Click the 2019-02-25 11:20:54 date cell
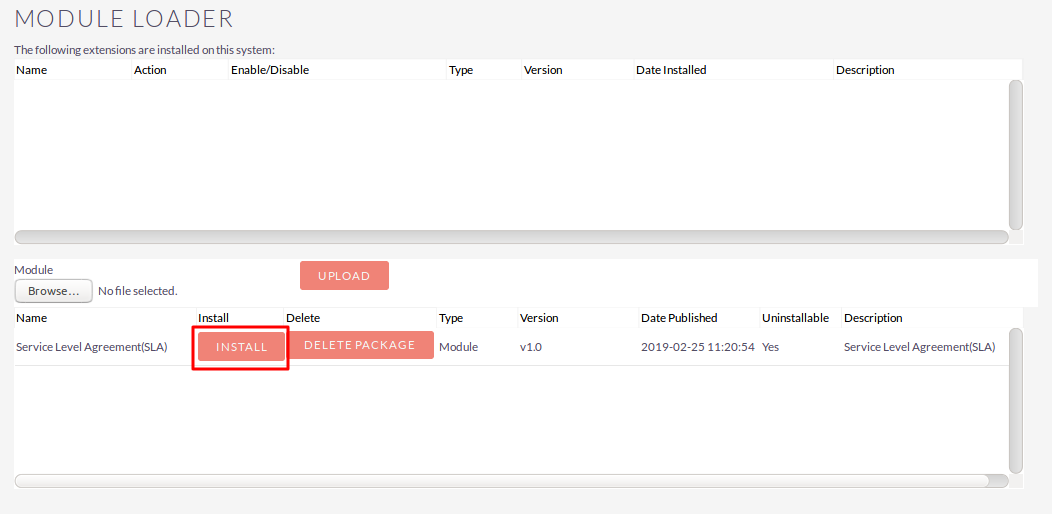Viewport: 1052px width, 514px height. point(698,347)
